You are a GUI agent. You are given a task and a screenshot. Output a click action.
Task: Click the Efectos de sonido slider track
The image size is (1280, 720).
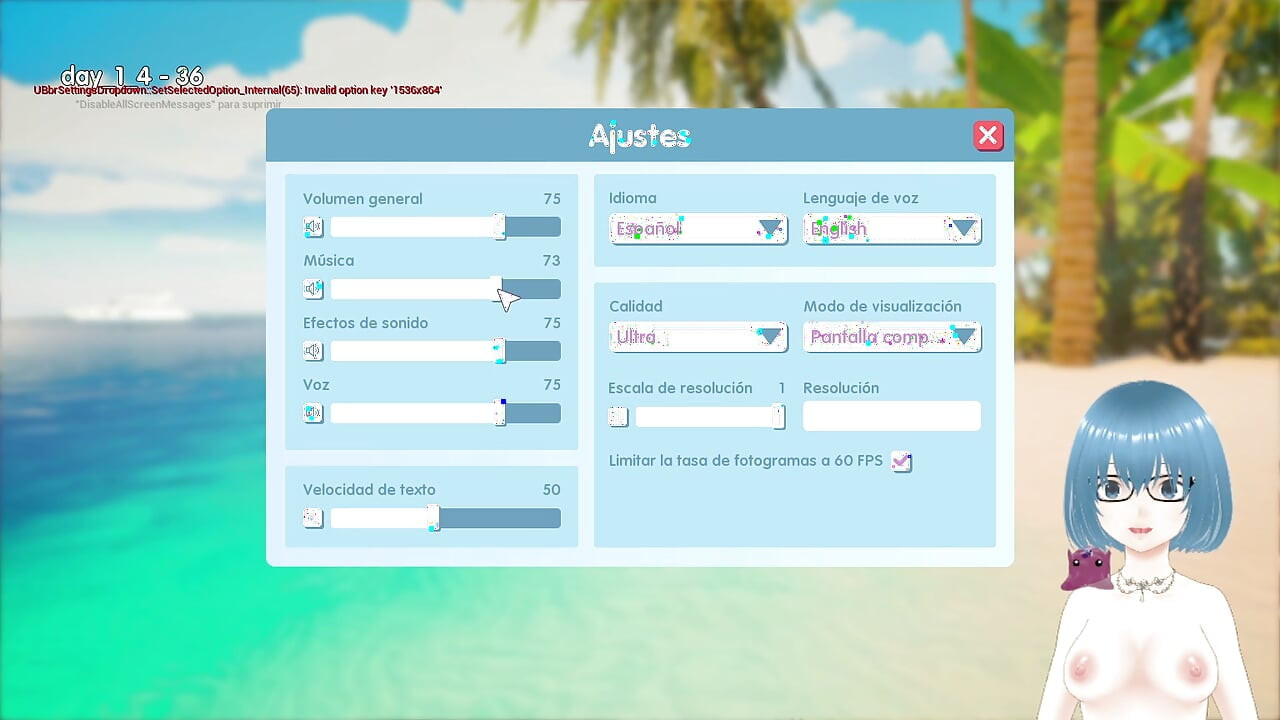tap(445, 351)
